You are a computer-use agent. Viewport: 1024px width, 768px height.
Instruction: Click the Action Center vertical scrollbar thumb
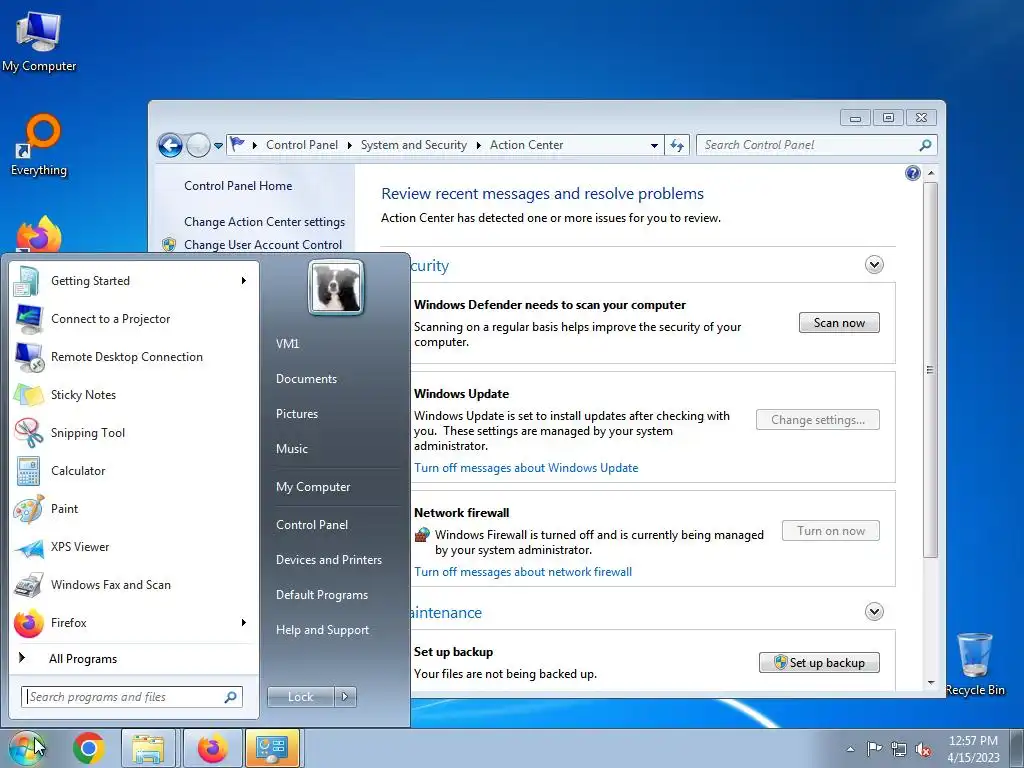click(930, 370)
